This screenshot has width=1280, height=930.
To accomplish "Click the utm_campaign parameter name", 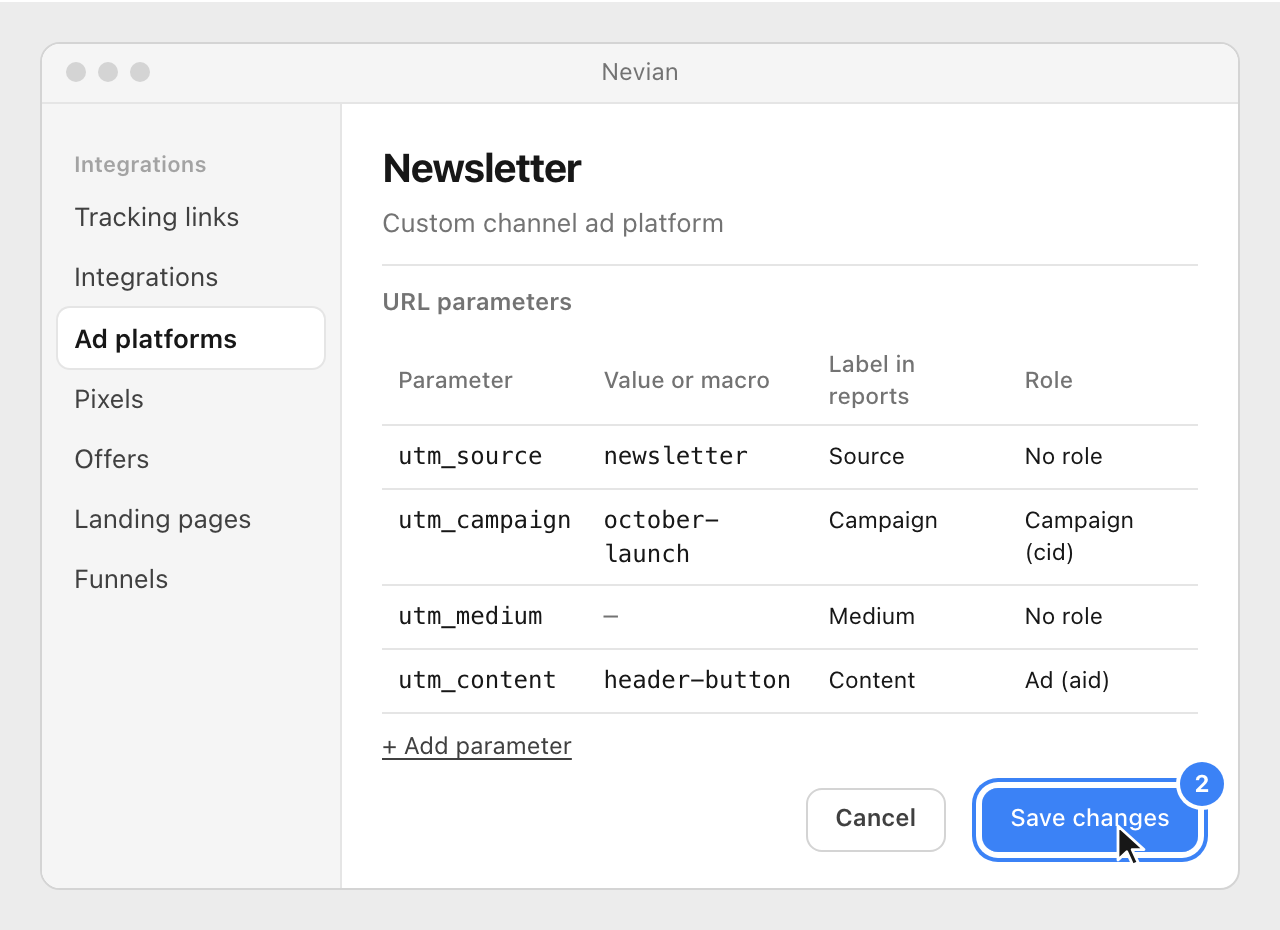I will click(x=485, y=520).
